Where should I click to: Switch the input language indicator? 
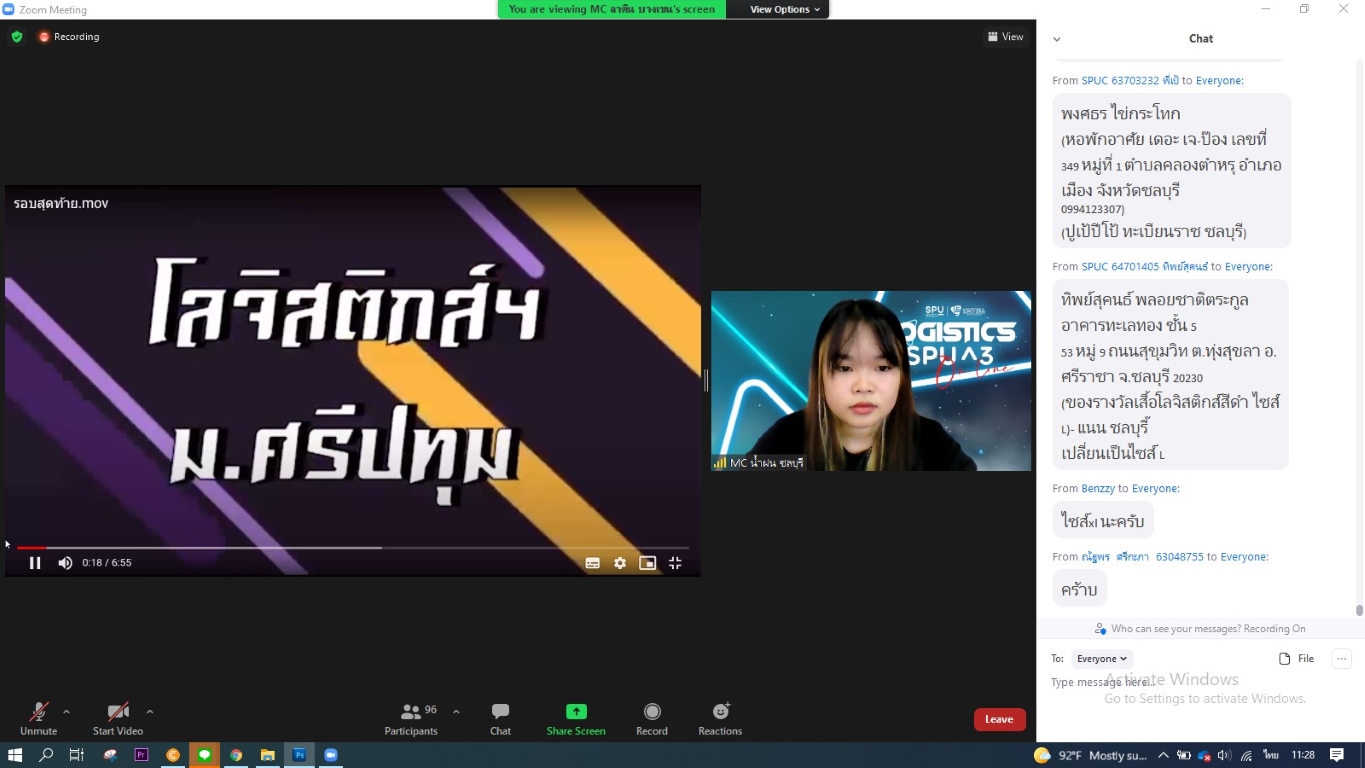click(x=1271, y=755)
